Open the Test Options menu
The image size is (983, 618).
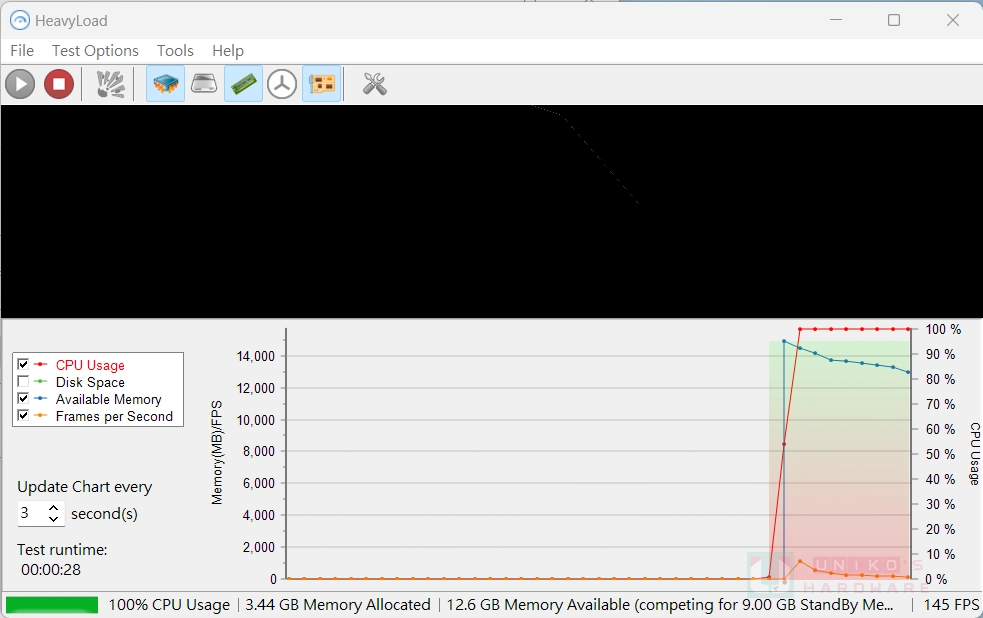click(x=95, y=51)
